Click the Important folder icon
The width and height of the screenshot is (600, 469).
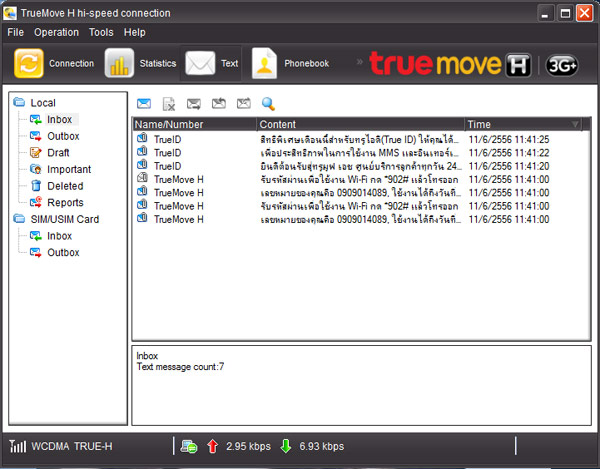(36, 169)
